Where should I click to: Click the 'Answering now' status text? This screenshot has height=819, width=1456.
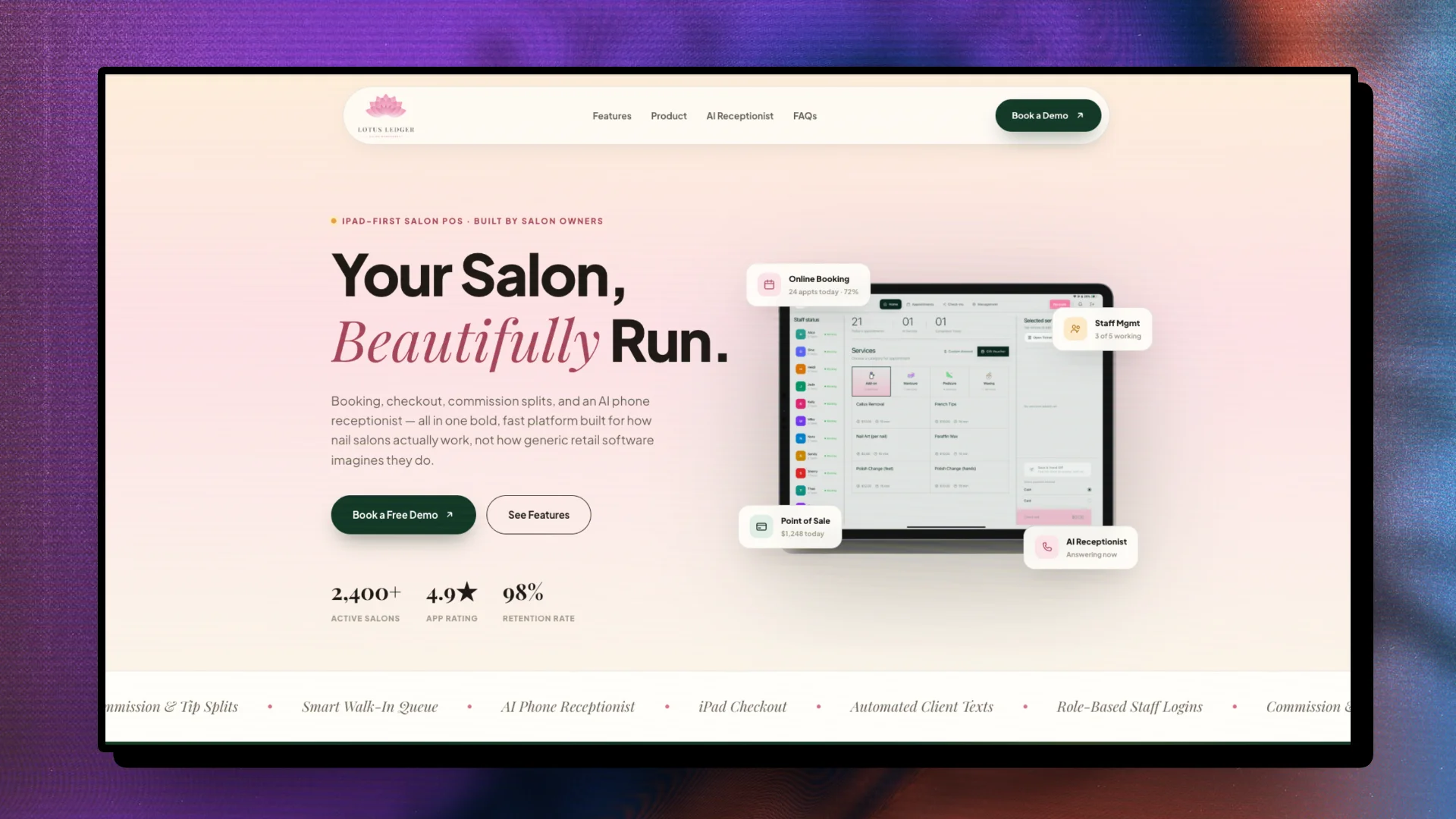(1091, 554)
